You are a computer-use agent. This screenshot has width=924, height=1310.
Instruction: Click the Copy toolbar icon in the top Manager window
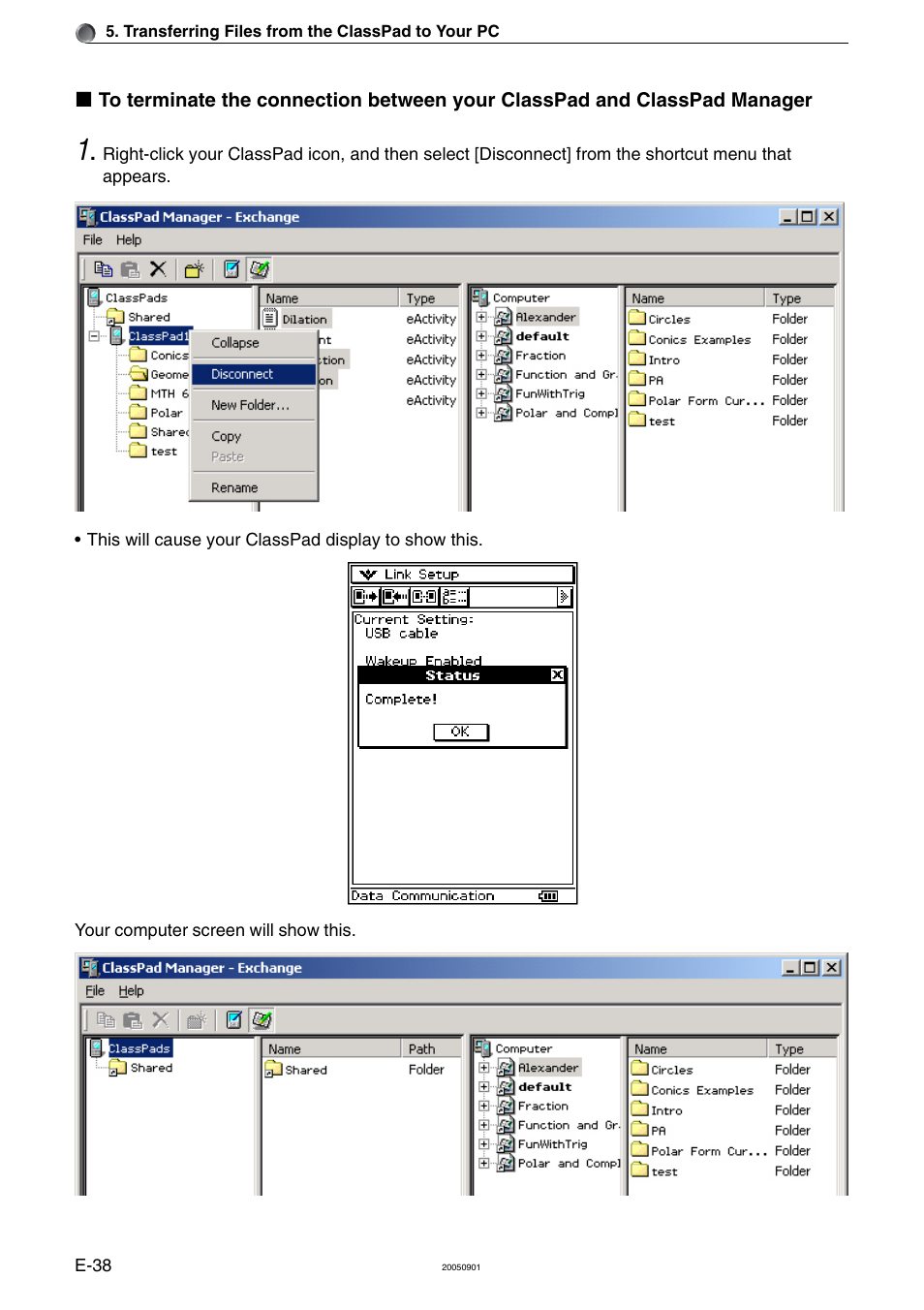(x=104, y=269)
